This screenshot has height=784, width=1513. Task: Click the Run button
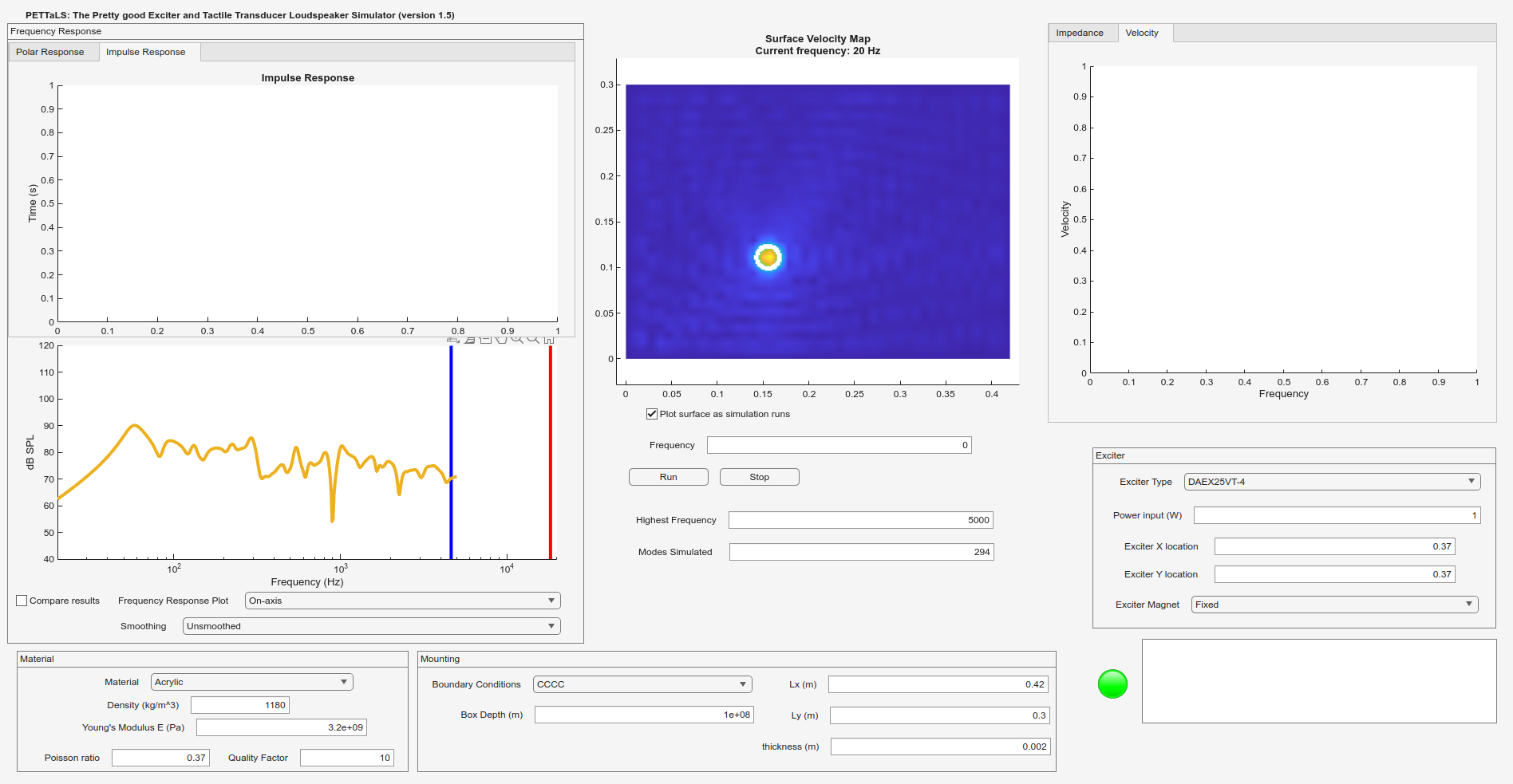click(668, 477)
